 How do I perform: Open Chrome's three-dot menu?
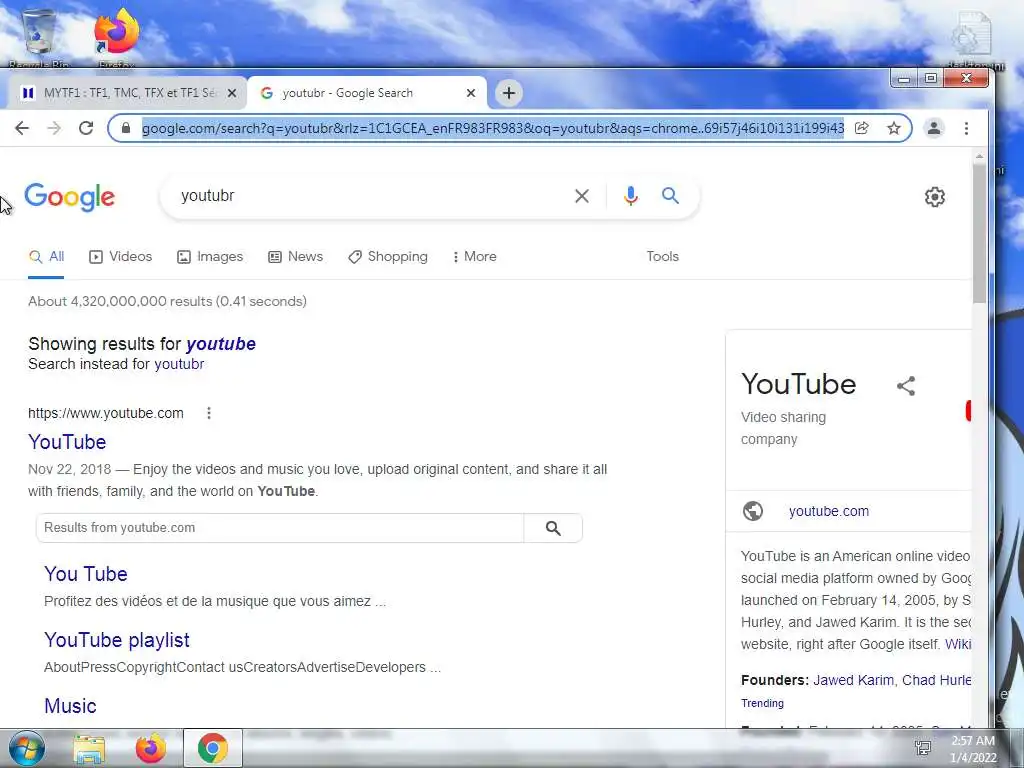[967, 128]
